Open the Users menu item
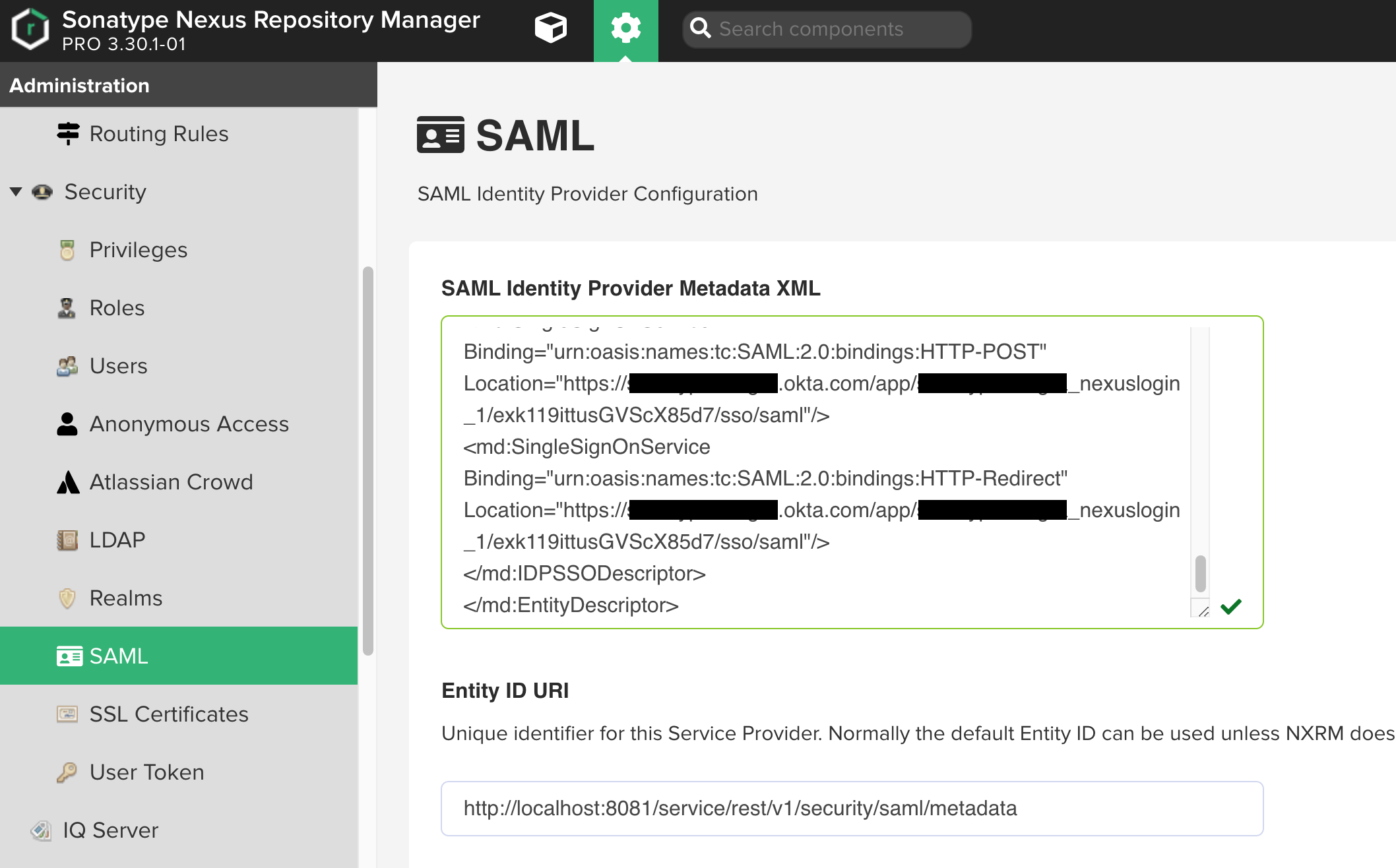The image size is (1396, 868). (118, 366)
